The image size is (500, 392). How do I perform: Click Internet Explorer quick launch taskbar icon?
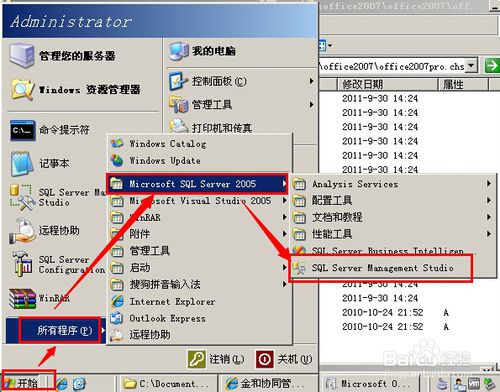(62, 384)
